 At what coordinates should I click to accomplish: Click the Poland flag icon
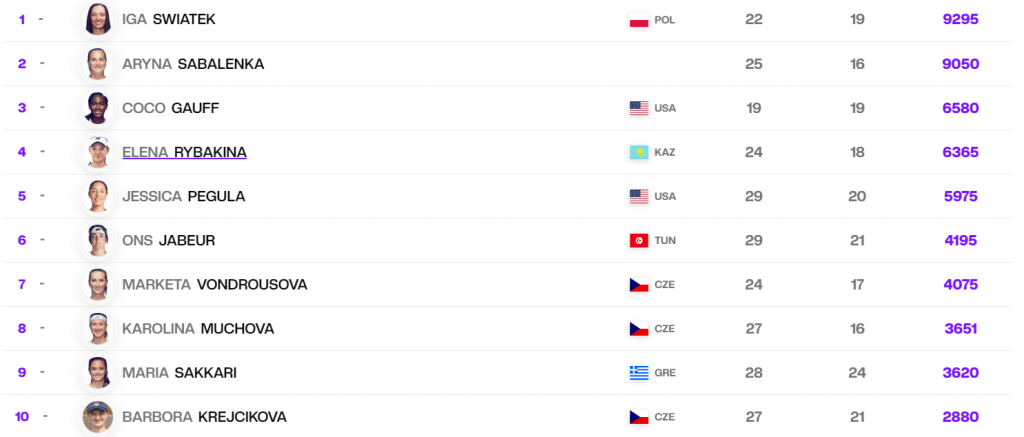tap(639, 20)
